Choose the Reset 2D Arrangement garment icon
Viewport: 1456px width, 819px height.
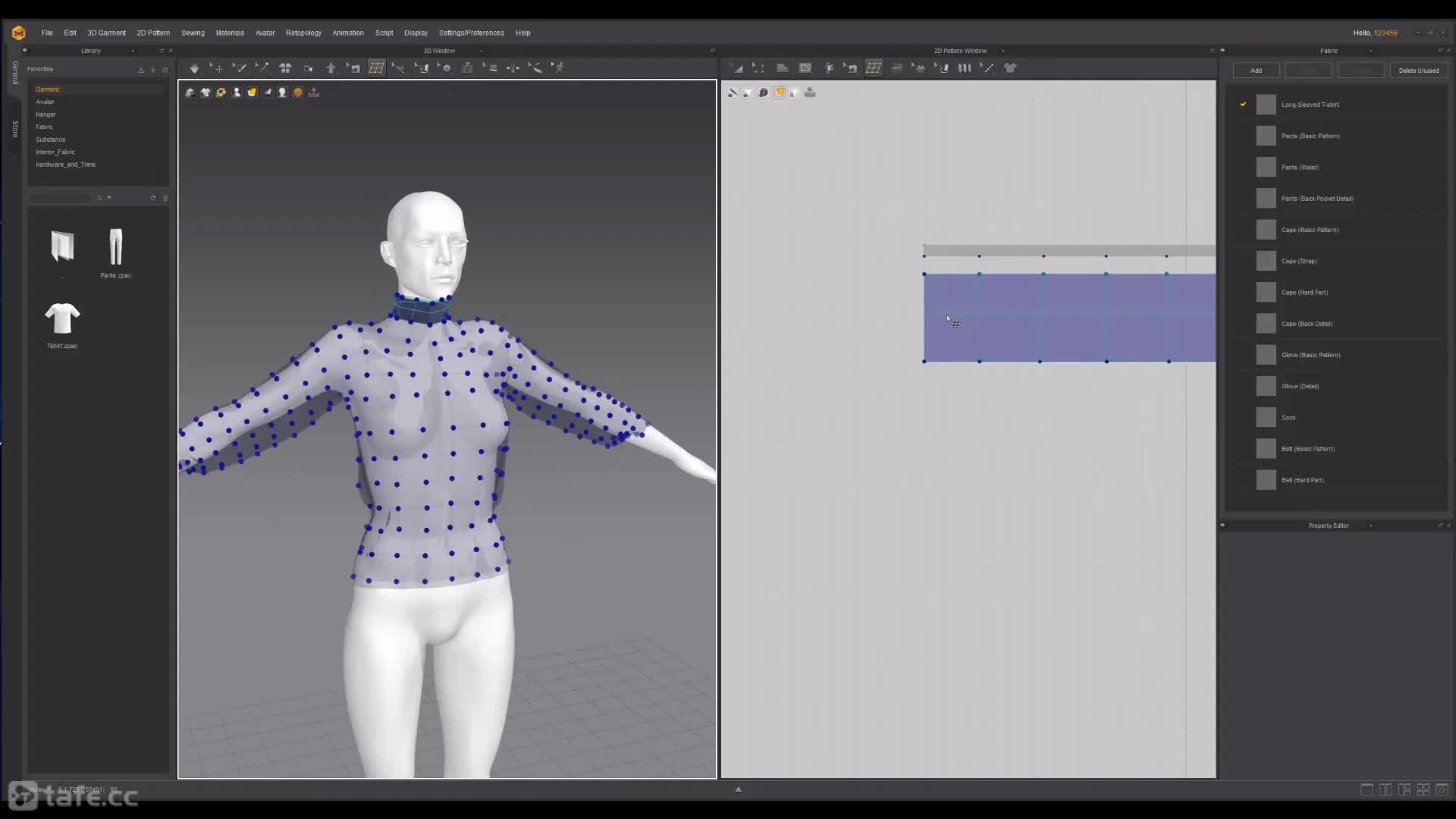[x=285, y=68]
